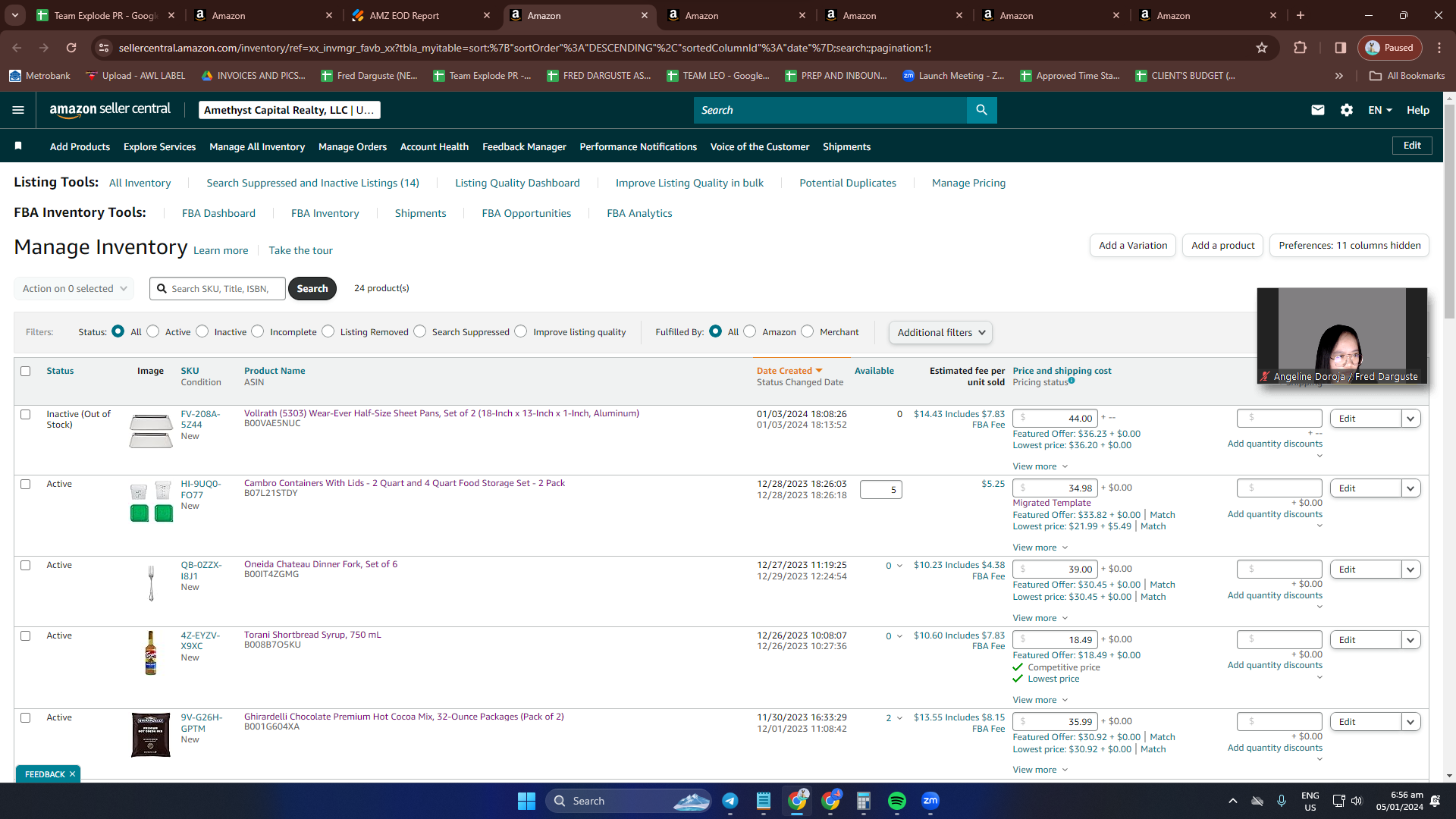Expand the Additional filters dropdown
The width and height of the screenshot is (1456, 819).
[940, 332]
